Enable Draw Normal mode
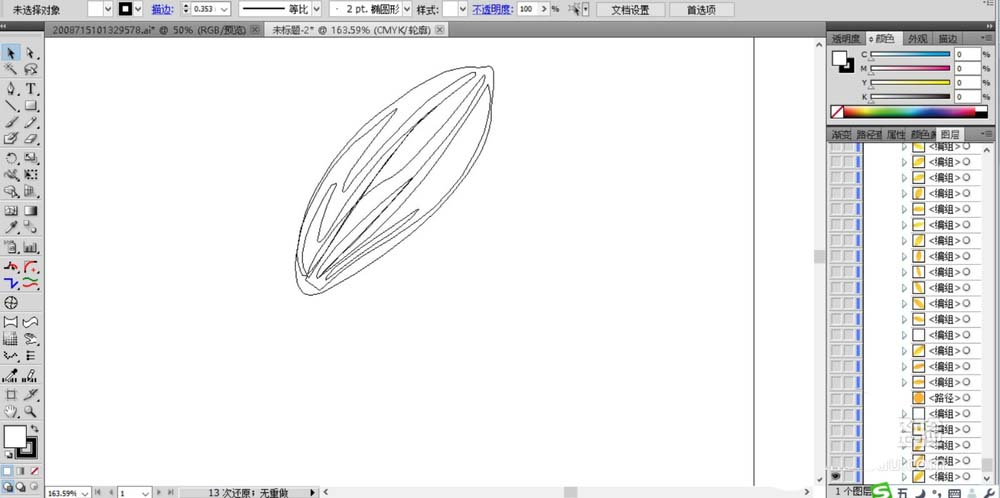The height and width of the screenshot is (498, 1000). pyautogui.click(x=7, y=487)
